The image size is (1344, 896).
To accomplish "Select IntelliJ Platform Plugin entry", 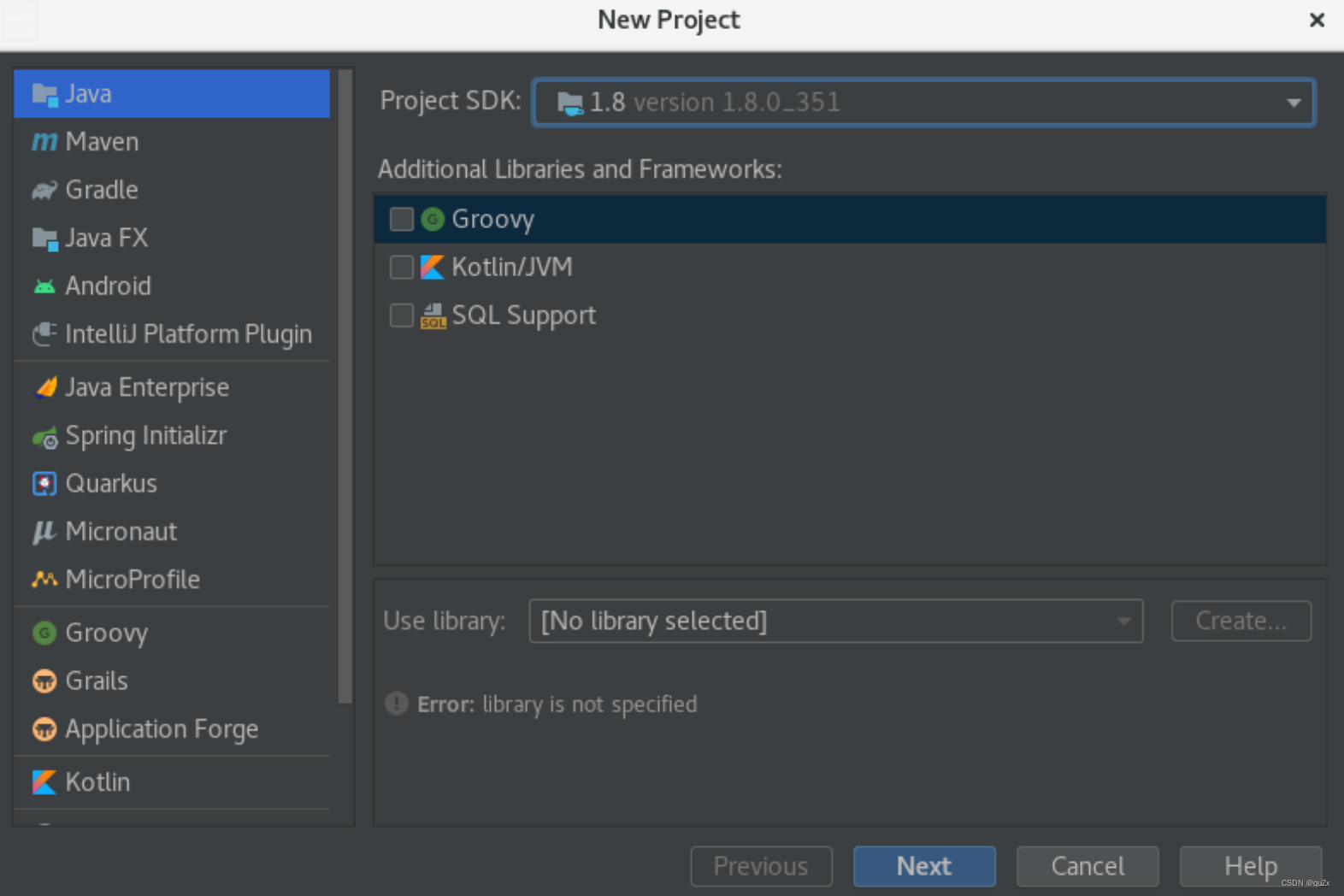I will point(172,333).
